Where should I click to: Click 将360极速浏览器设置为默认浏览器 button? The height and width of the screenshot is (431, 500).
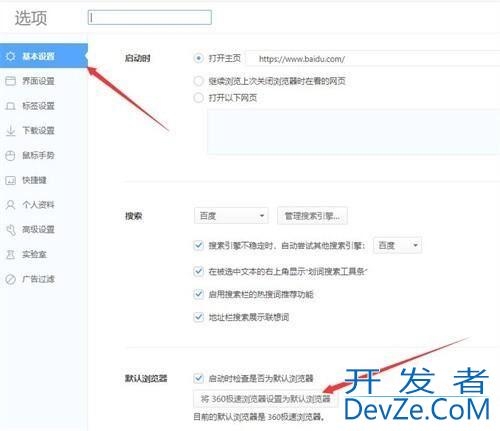(x=265, y=399)
